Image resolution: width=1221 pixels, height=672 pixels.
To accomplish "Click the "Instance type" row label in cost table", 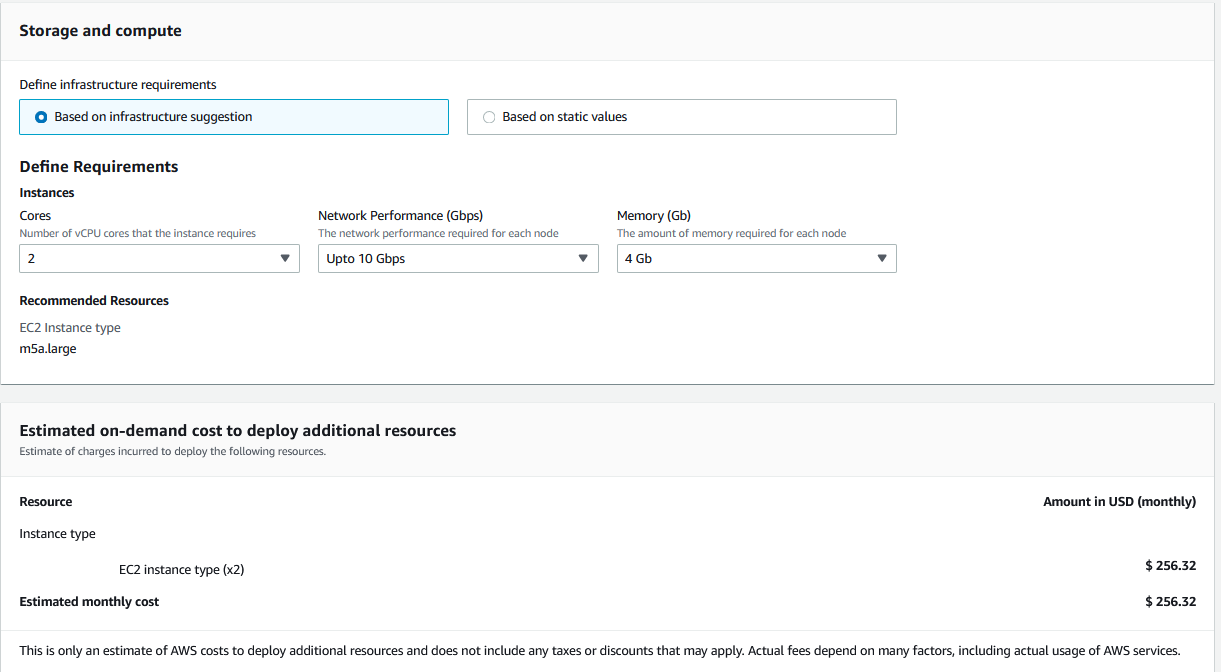I will [x=57, y=534].
